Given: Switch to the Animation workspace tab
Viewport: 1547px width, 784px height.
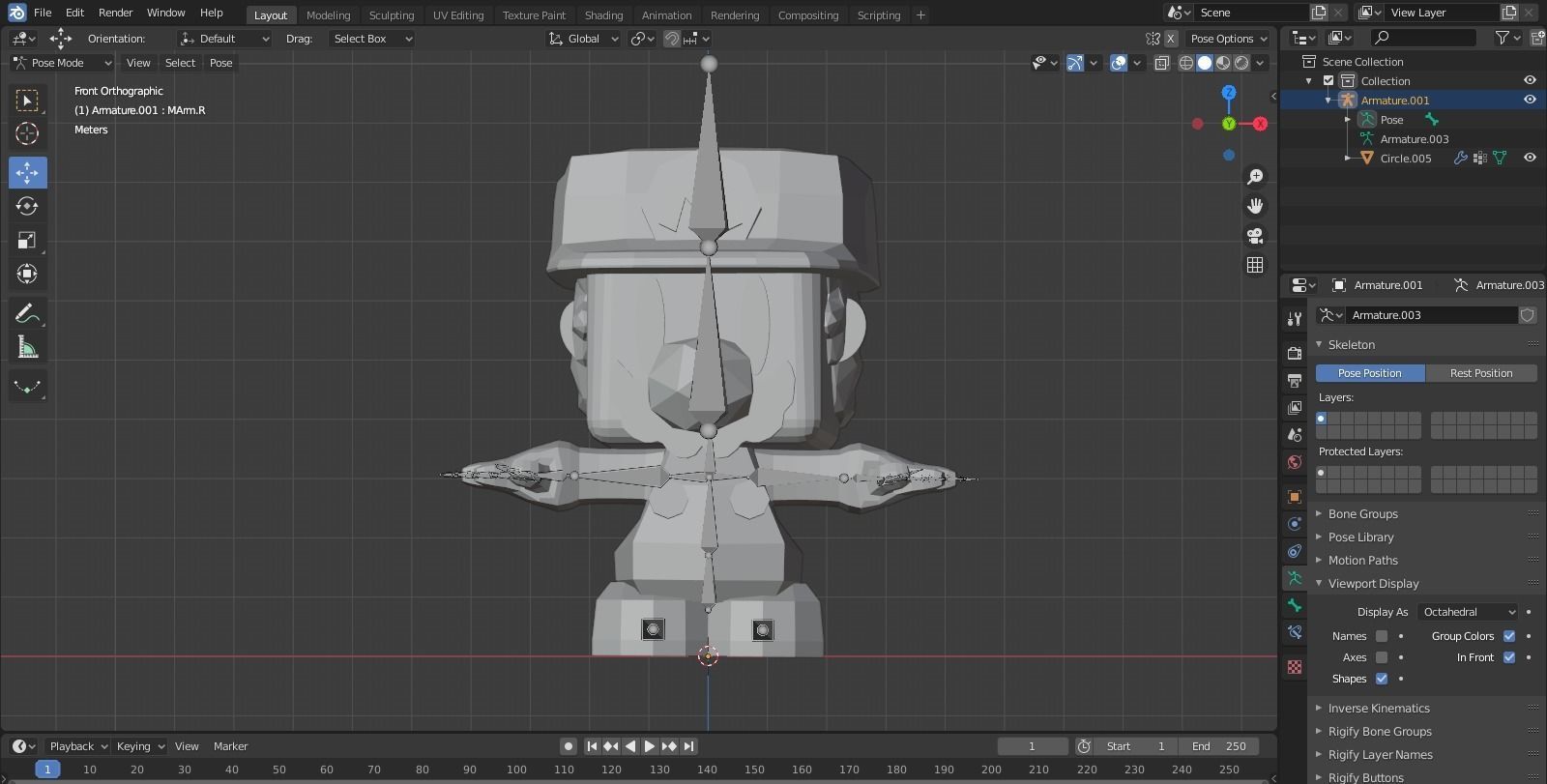Looking at the screenshot, I should coord(667,15).
